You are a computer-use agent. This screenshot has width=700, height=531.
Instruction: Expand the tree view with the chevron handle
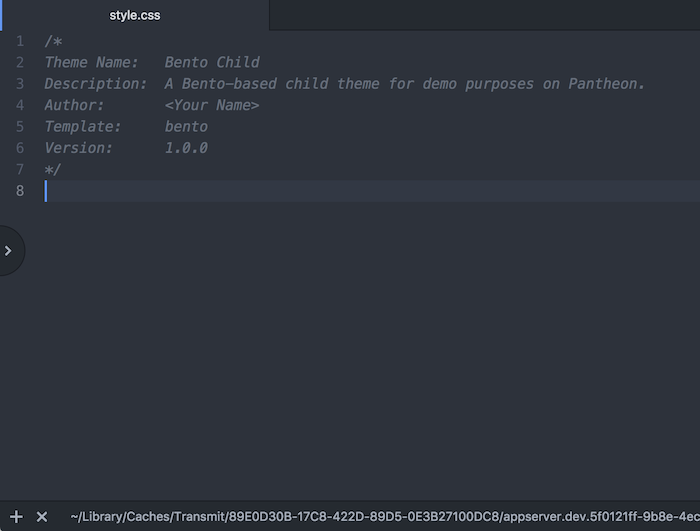9,251
